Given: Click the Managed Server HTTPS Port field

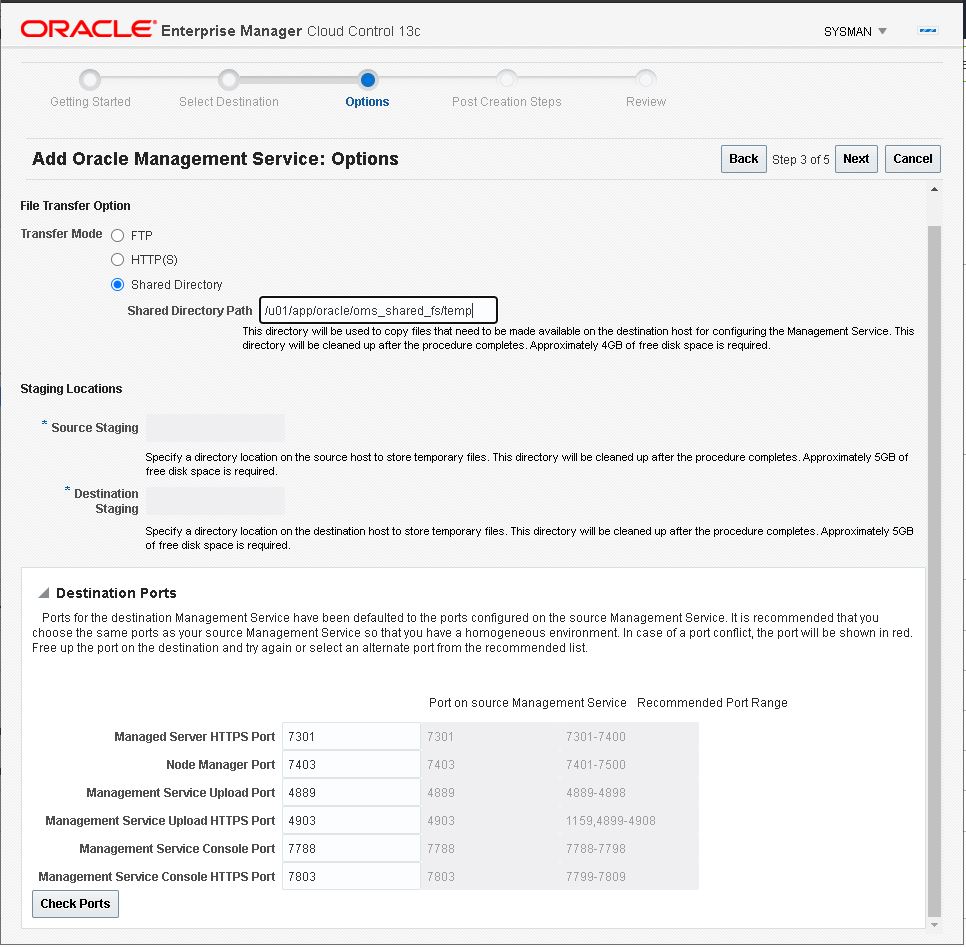Looking at the screenshot, I should pyautogui.click(x=350, y=736).
